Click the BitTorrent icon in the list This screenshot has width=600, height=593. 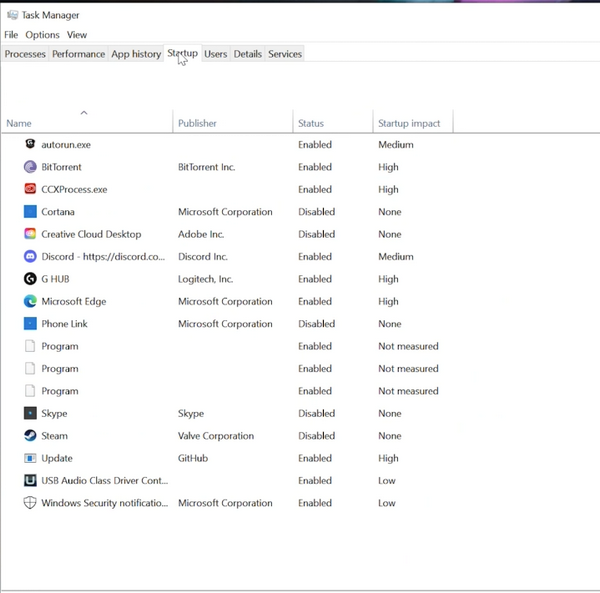(x=30, y=167)
